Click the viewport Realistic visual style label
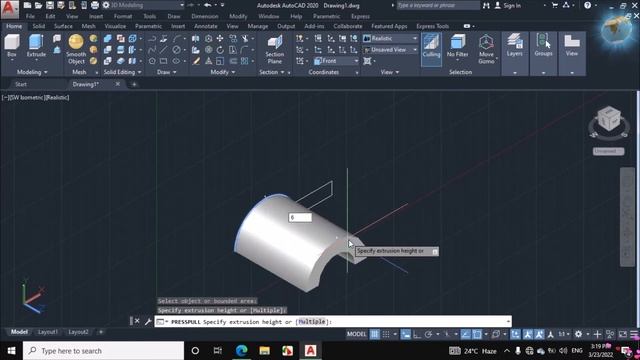This screenshot has height=360, width=640. [58, 98]
